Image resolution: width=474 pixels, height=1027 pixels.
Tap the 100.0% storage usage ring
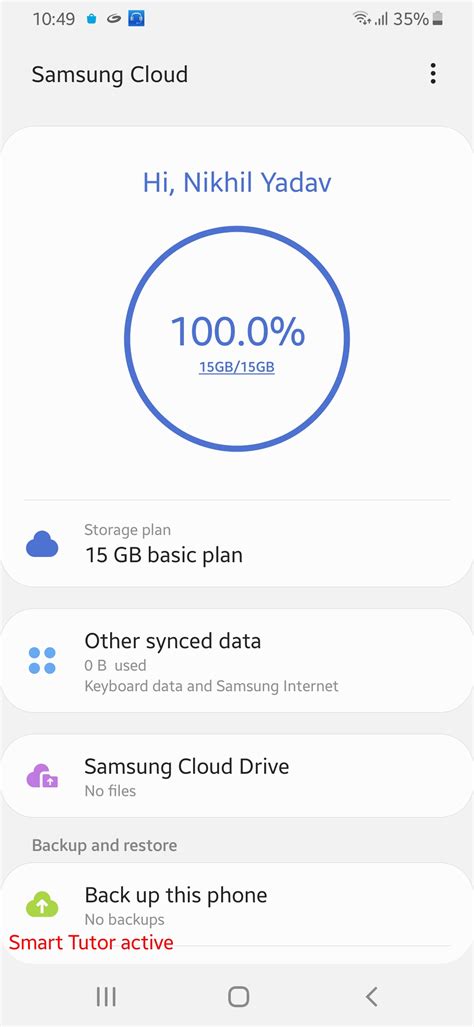pos(237,339)
